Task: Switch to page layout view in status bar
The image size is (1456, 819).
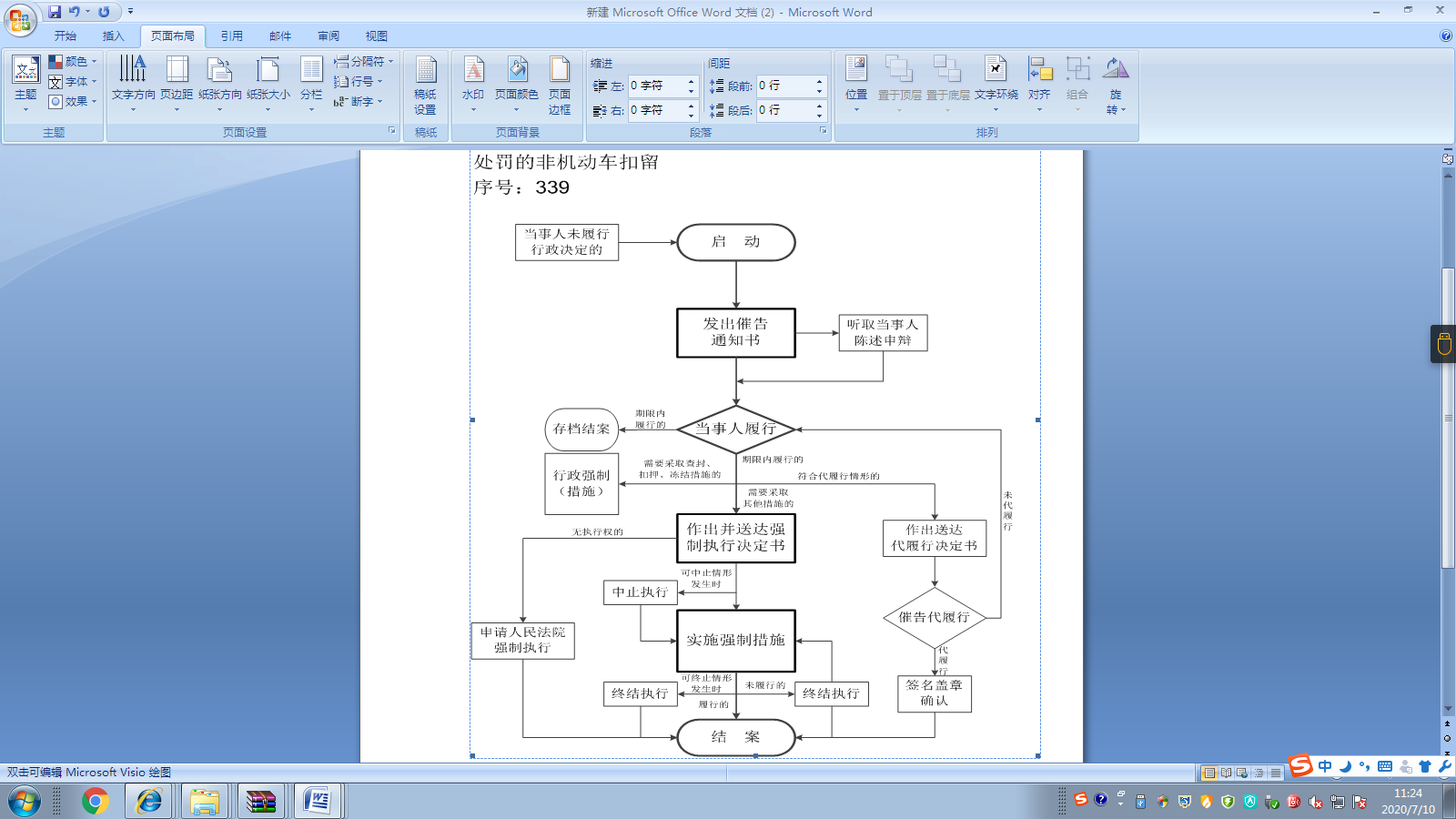Action: pos(1209,773)
